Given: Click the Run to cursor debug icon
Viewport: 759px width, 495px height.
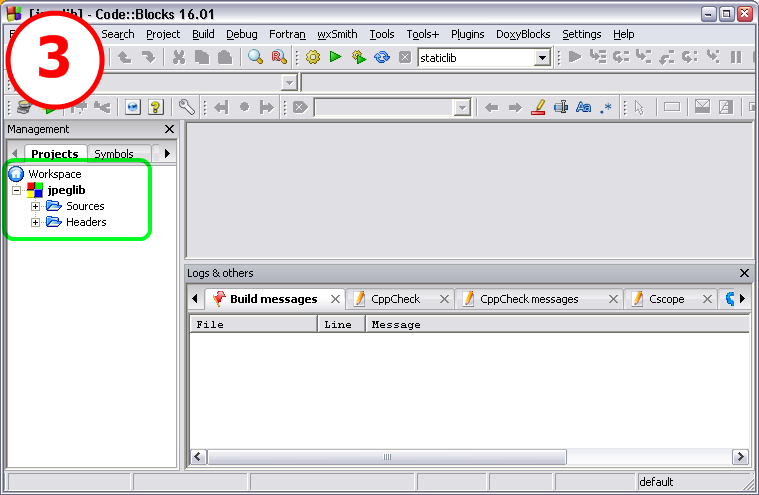Looking at the screenshot, I should coord(598,57).
